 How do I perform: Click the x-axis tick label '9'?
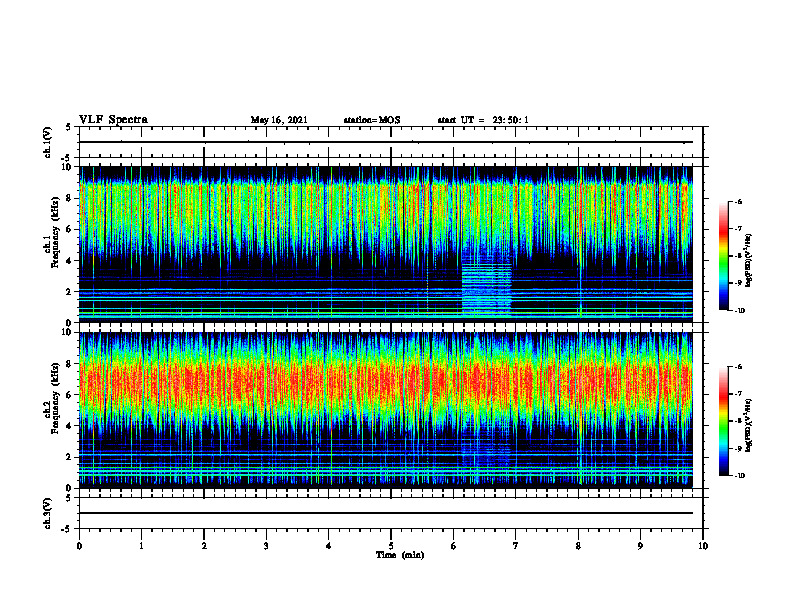pyautogui.click(x=640, y=546)
